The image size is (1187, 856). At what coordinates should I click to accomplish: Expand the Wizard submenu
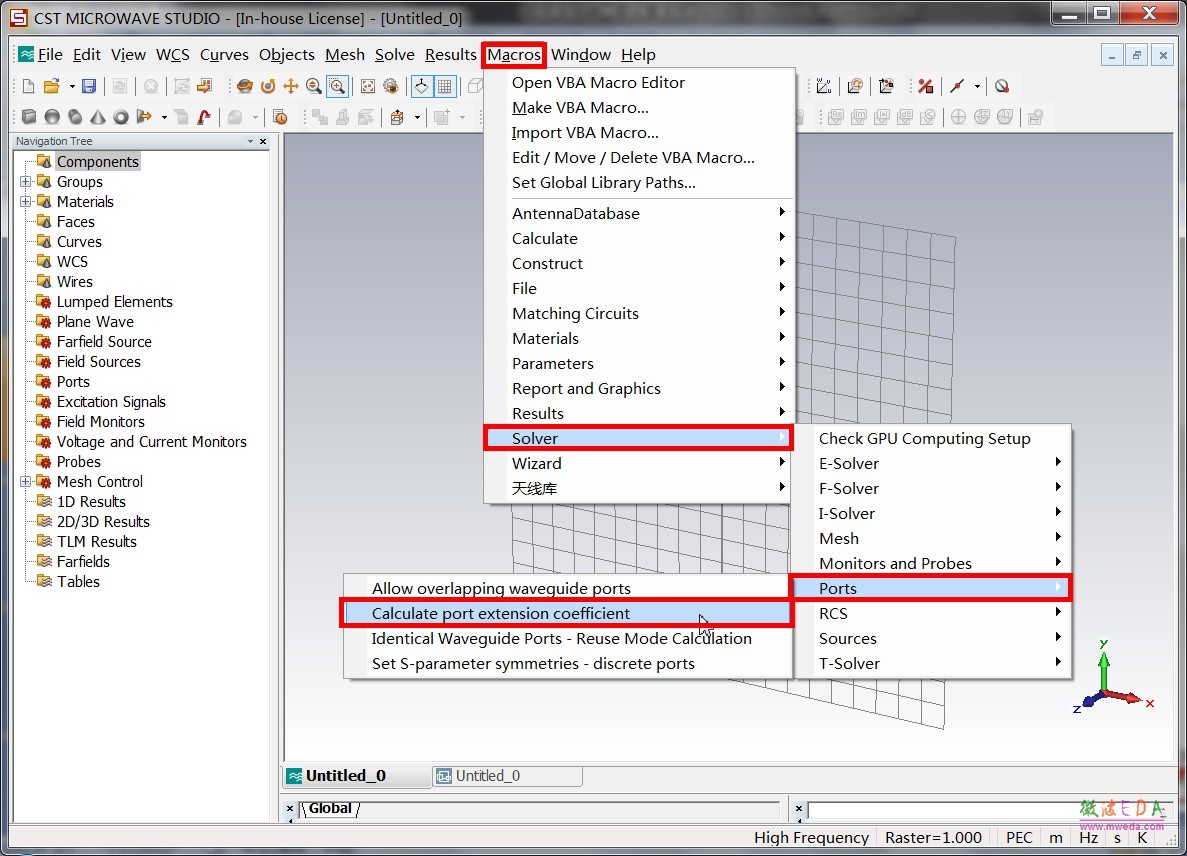[639, 463]
